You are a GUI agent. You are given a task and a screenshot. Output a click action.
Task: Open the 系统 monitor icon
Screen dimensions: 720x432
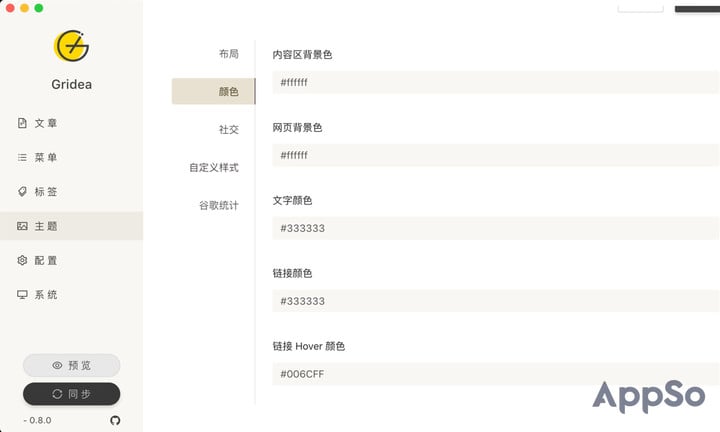[x=22, y=294]
